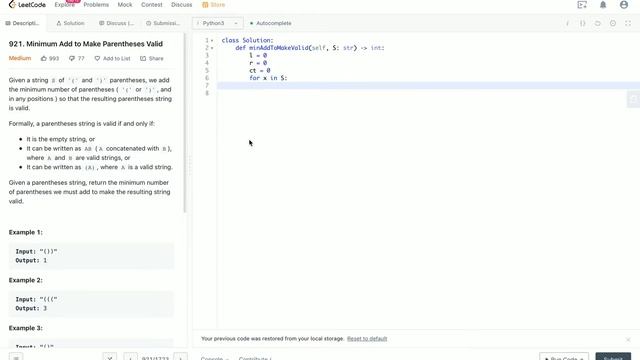640x360 pixels.
Task: Go to the previous problem arrow
Action: click(x=130, y=358)
